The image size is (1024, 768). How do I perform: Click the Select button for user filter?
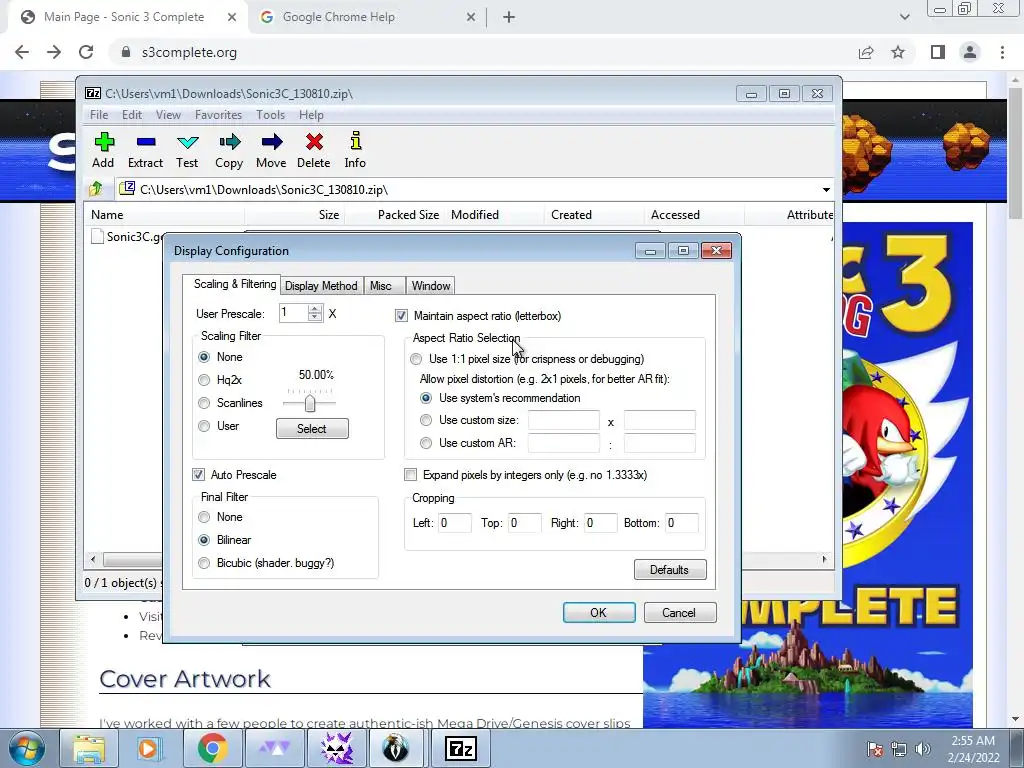312,428
